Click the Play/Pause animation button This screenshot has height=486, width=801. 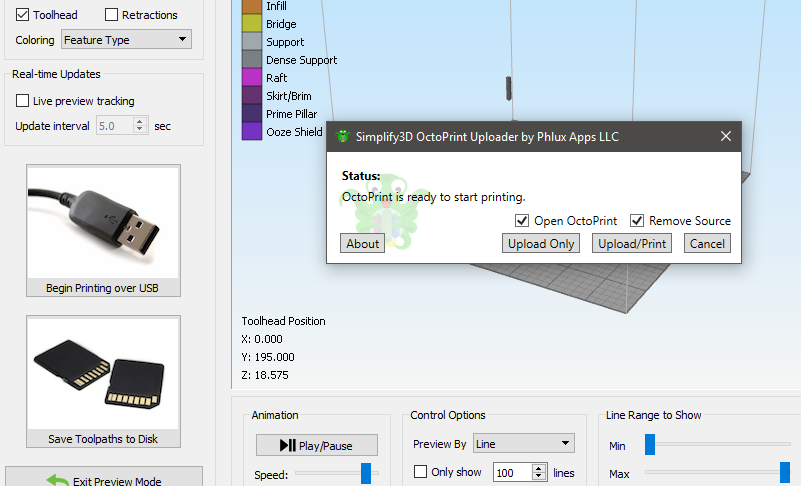[317, 445]
